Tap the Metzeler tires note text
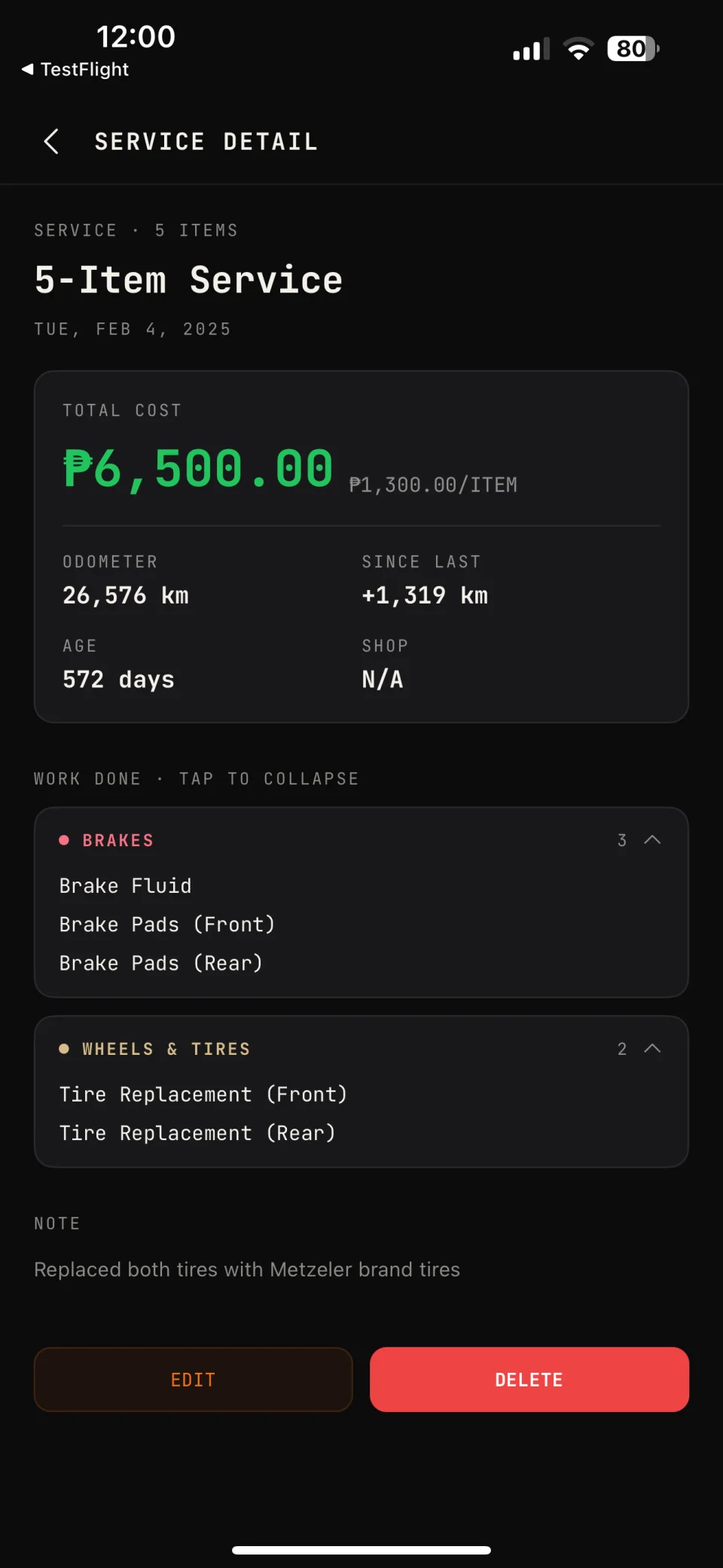The width and height of the screenshot is (723, 1568). (247, 1270)
